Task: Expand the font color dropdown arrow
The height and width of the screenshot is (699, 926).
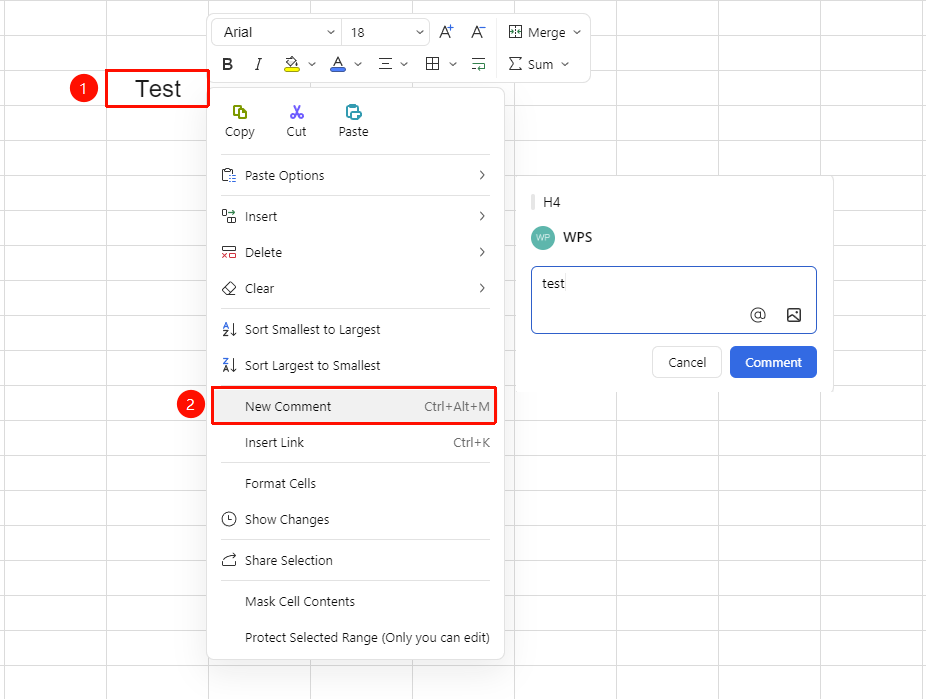Action: pyautogui.click(x=358, y=64)
